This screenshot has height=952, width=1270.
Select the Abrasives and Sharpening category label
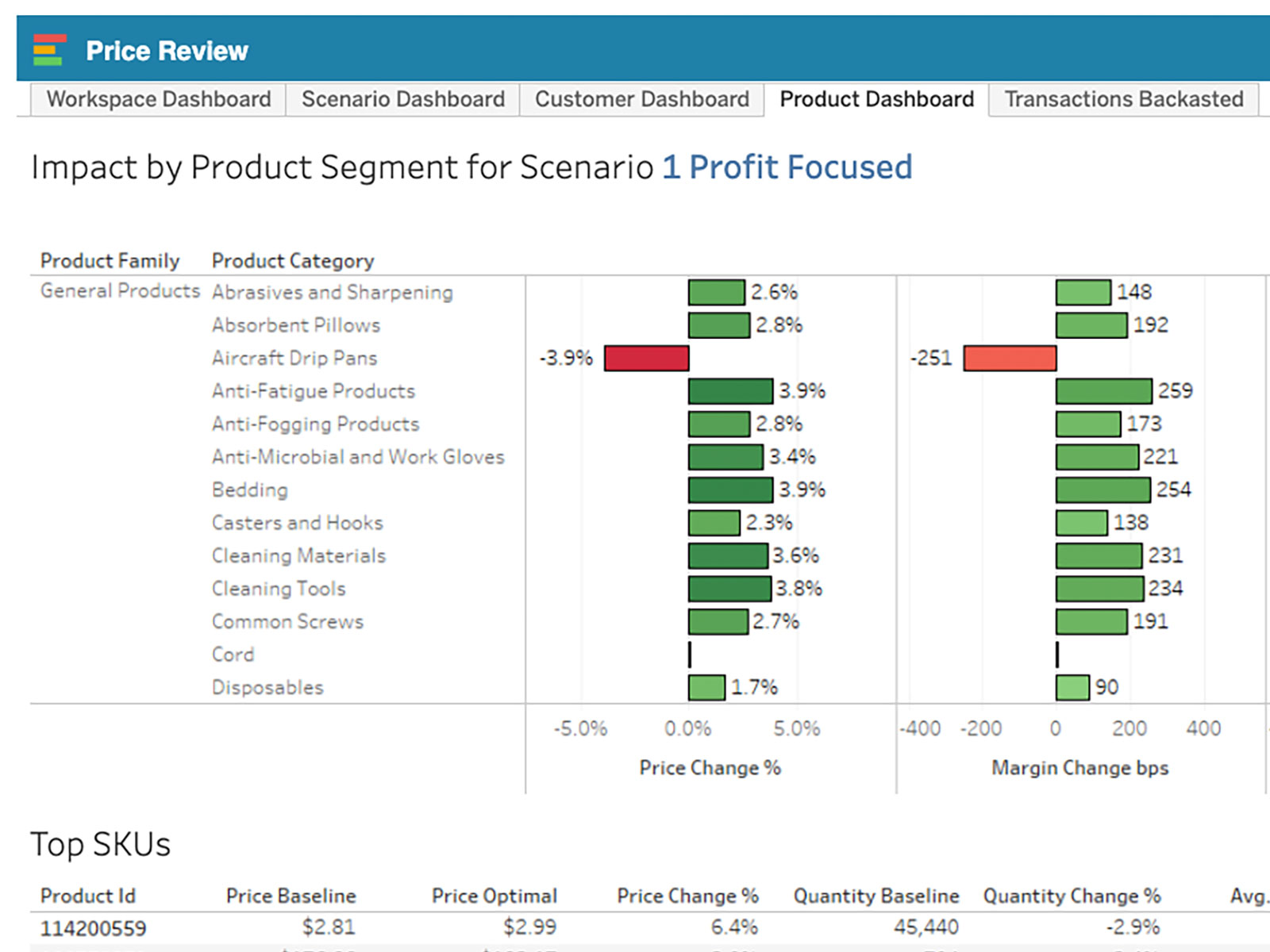point(332,292)
